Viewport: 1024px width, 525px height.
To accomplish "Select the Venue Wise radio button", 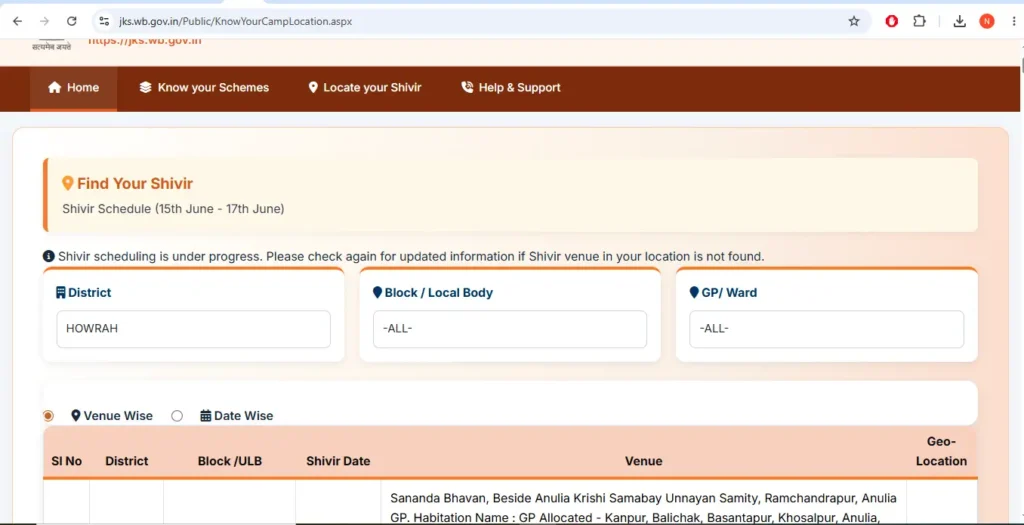I will [x=48, y=416].
